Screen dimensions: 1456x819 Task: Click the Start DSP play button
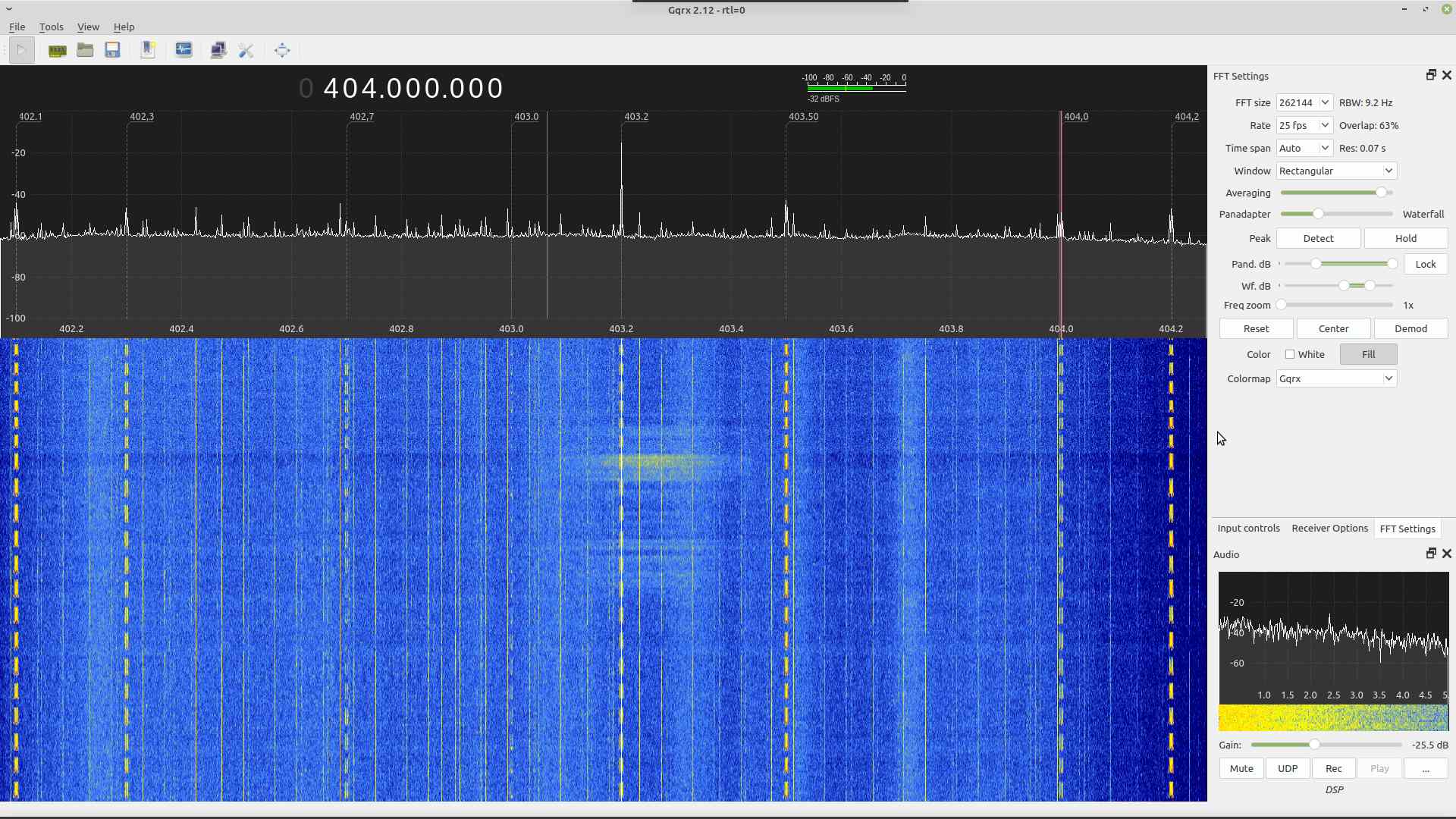[21, 51]
